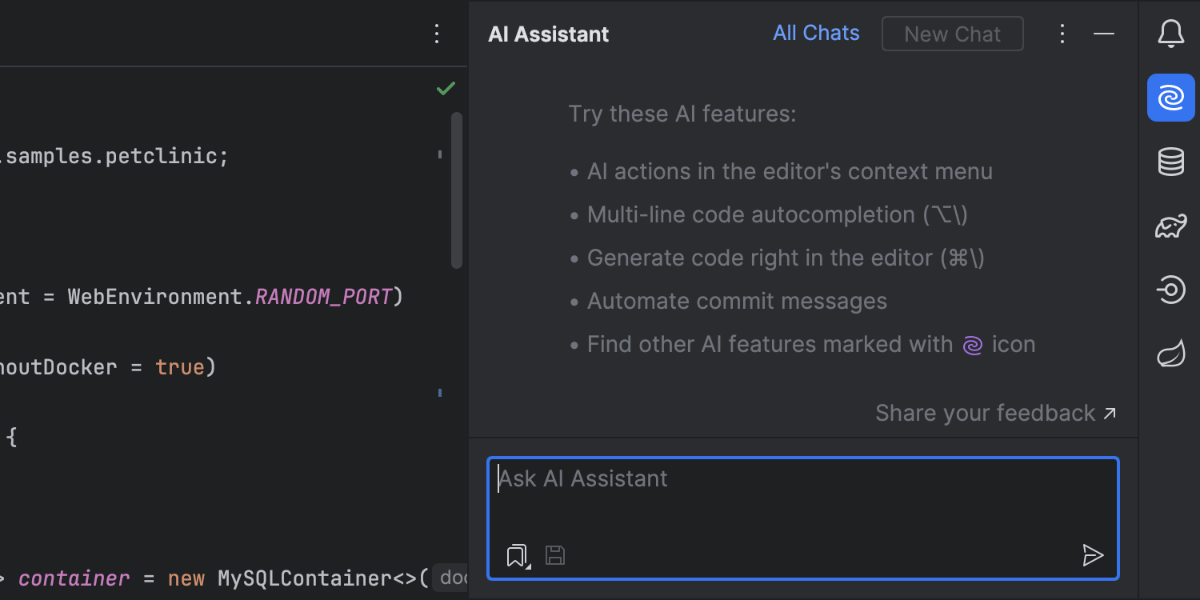Focus the Ask AI Assistant input field
This screenshot has height=600, width=1200.
point(800,500)
